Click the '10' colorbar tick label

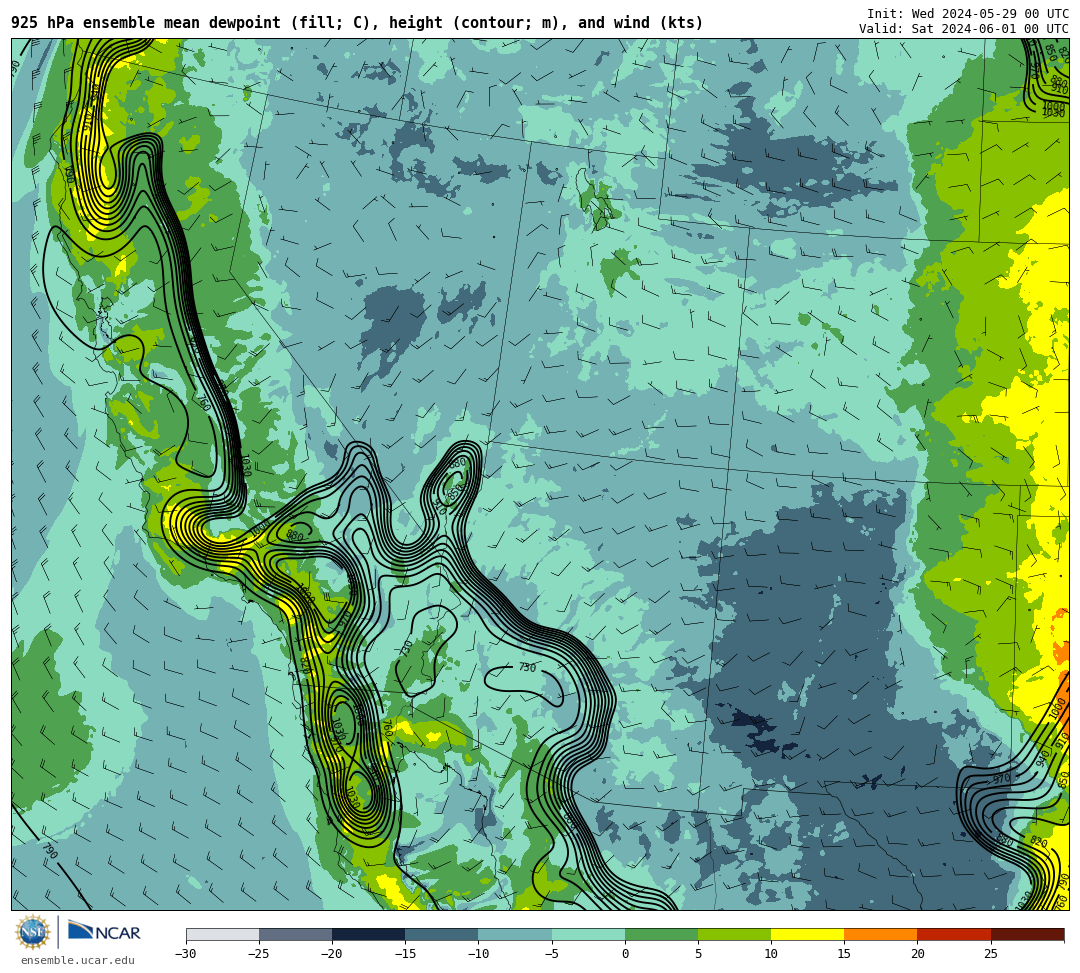pos(771,954)
